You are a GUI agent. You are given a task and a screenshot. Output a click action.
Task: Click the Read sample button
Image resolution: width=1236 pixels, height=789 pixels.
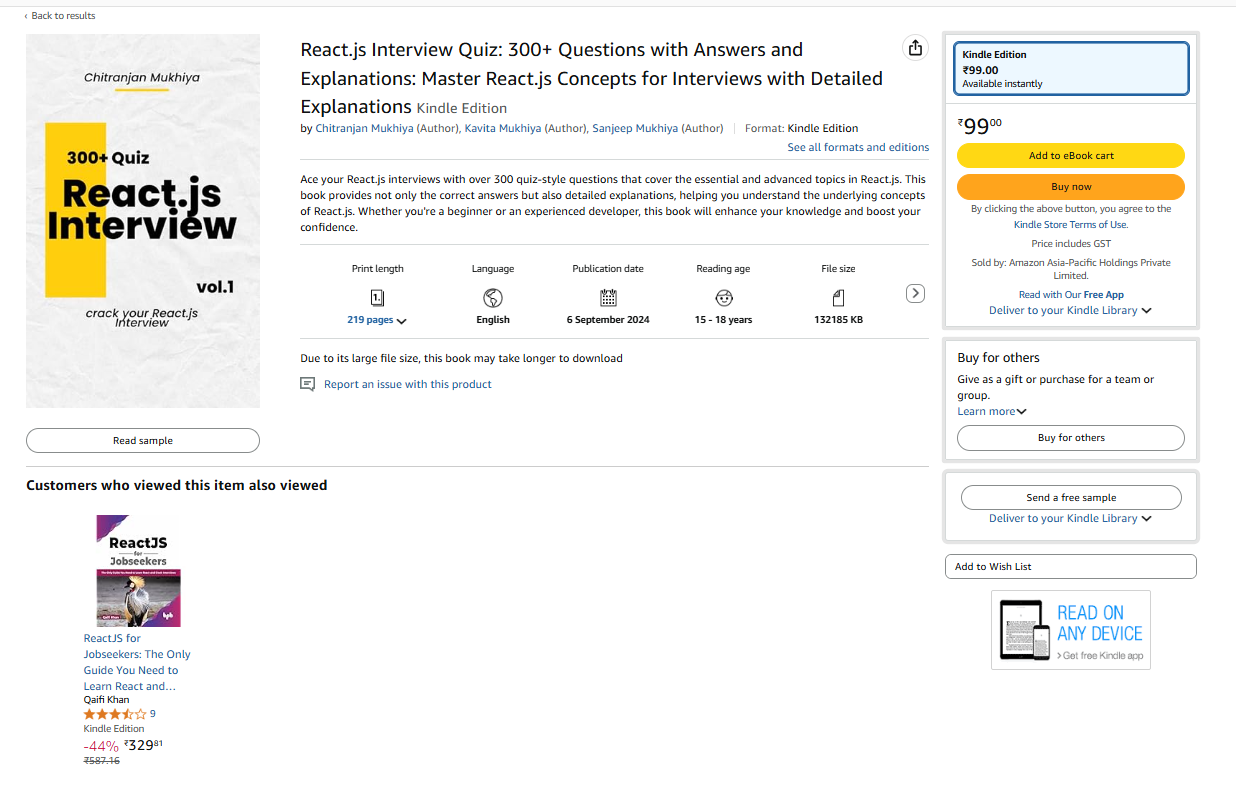(143, 440)
